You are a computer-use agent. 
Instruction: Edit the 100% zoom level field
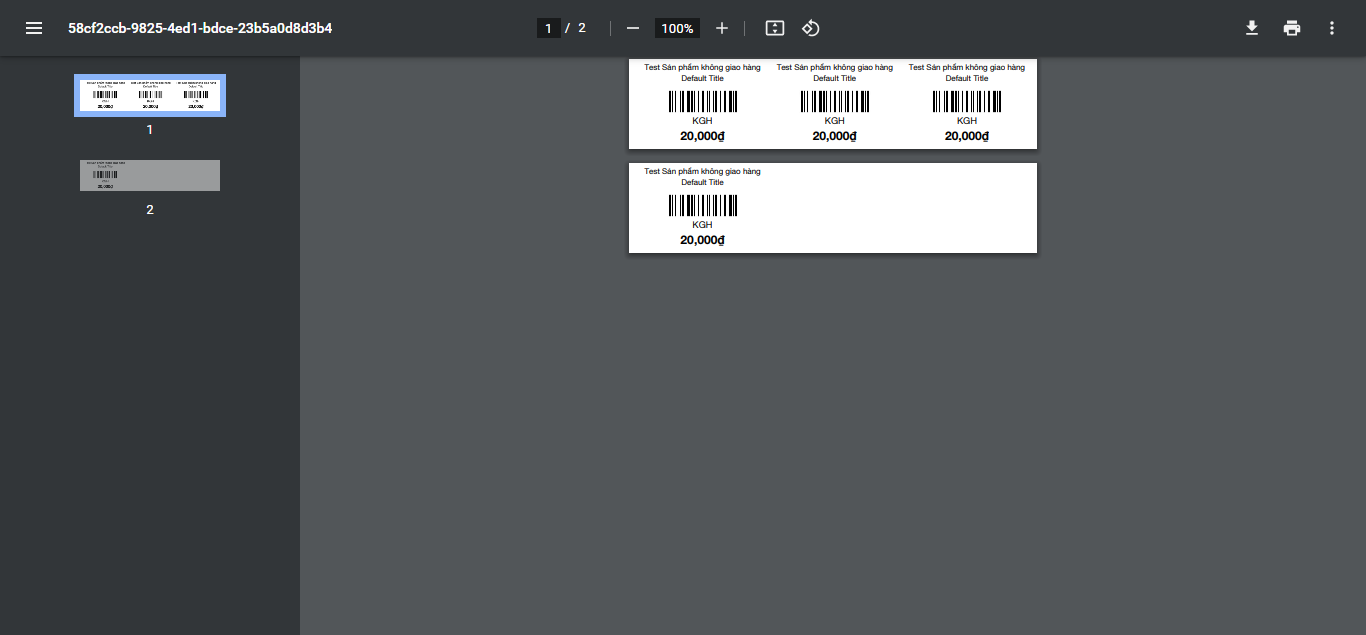tap(677, 28)
